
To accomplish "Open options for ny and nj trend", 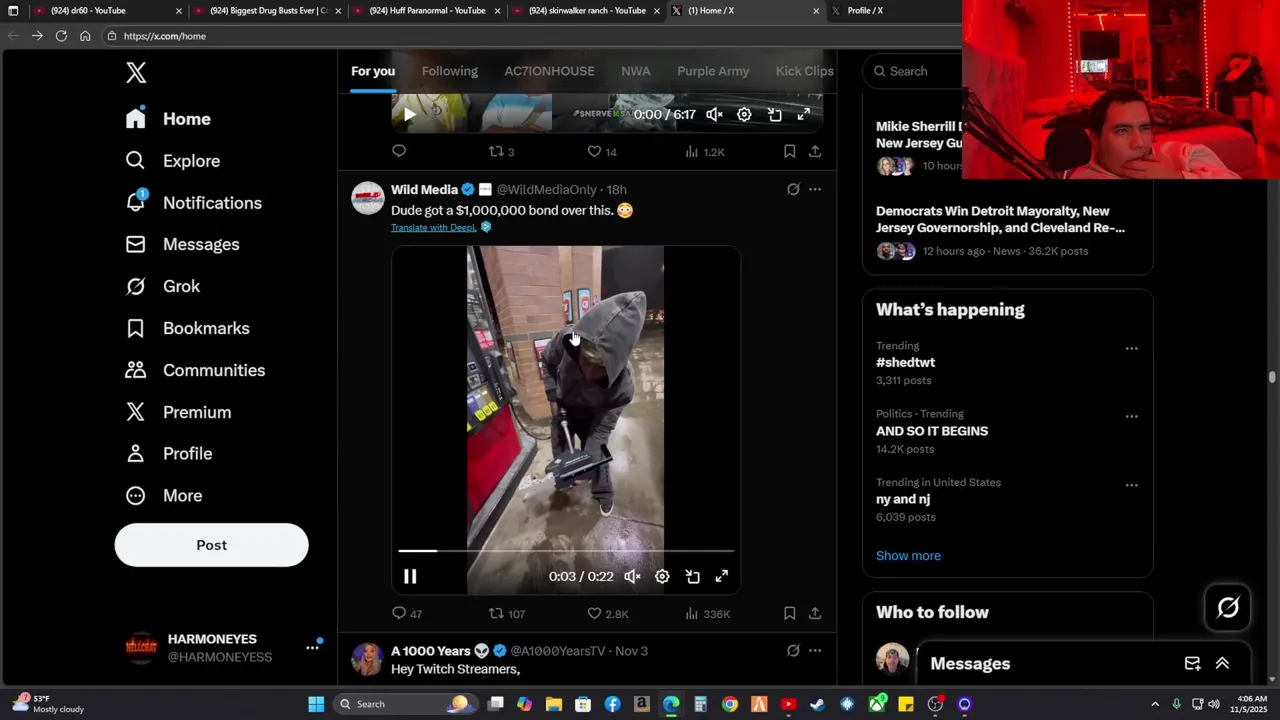I will pyautogui.click(x=1131, y=485).
